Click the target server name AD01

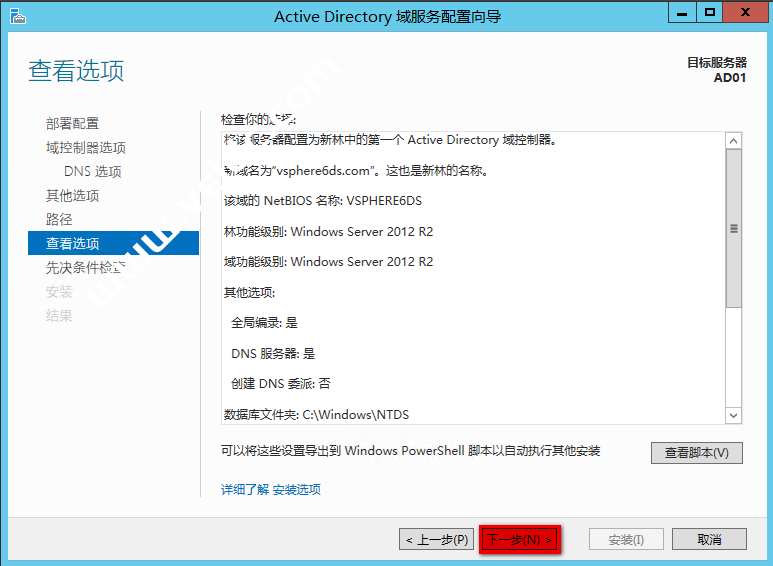point(730,77)
